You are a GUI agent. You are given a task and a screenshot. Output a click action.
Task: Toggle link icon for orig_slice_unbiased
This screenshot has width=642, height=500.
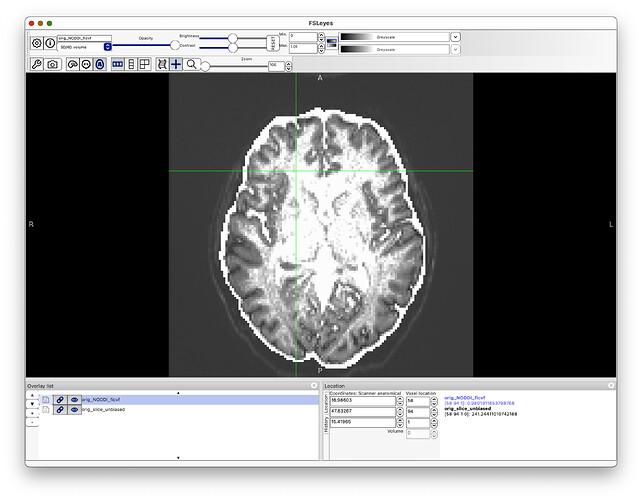click(x=60, y=410)
